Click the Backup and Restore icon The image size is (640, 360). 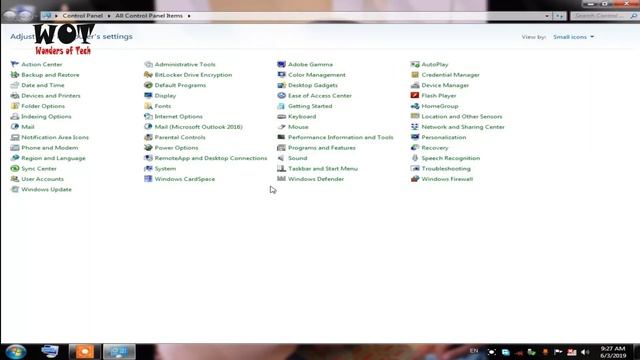click(x=15, y=75)
